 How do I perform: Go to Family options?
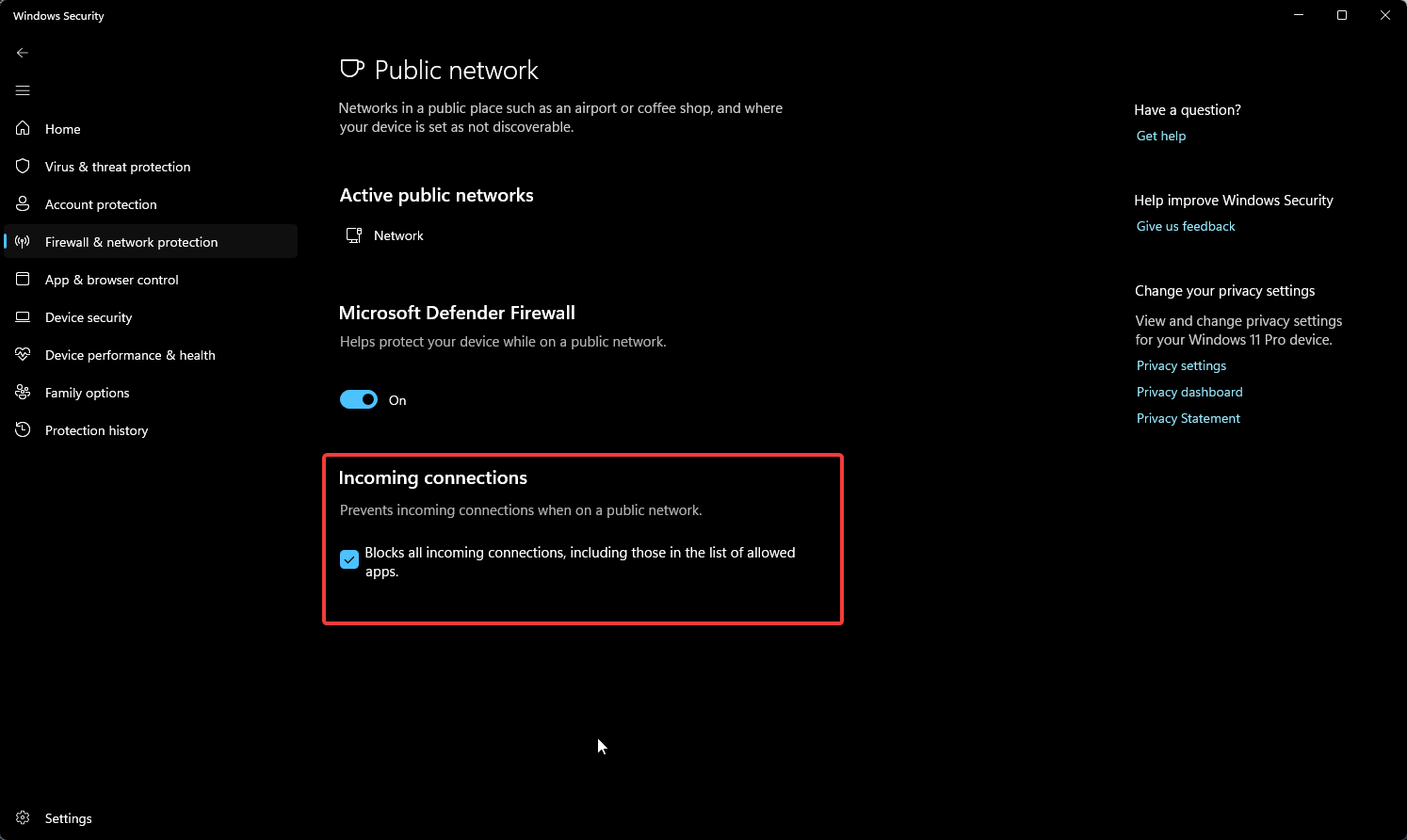(x=151, y=393)
